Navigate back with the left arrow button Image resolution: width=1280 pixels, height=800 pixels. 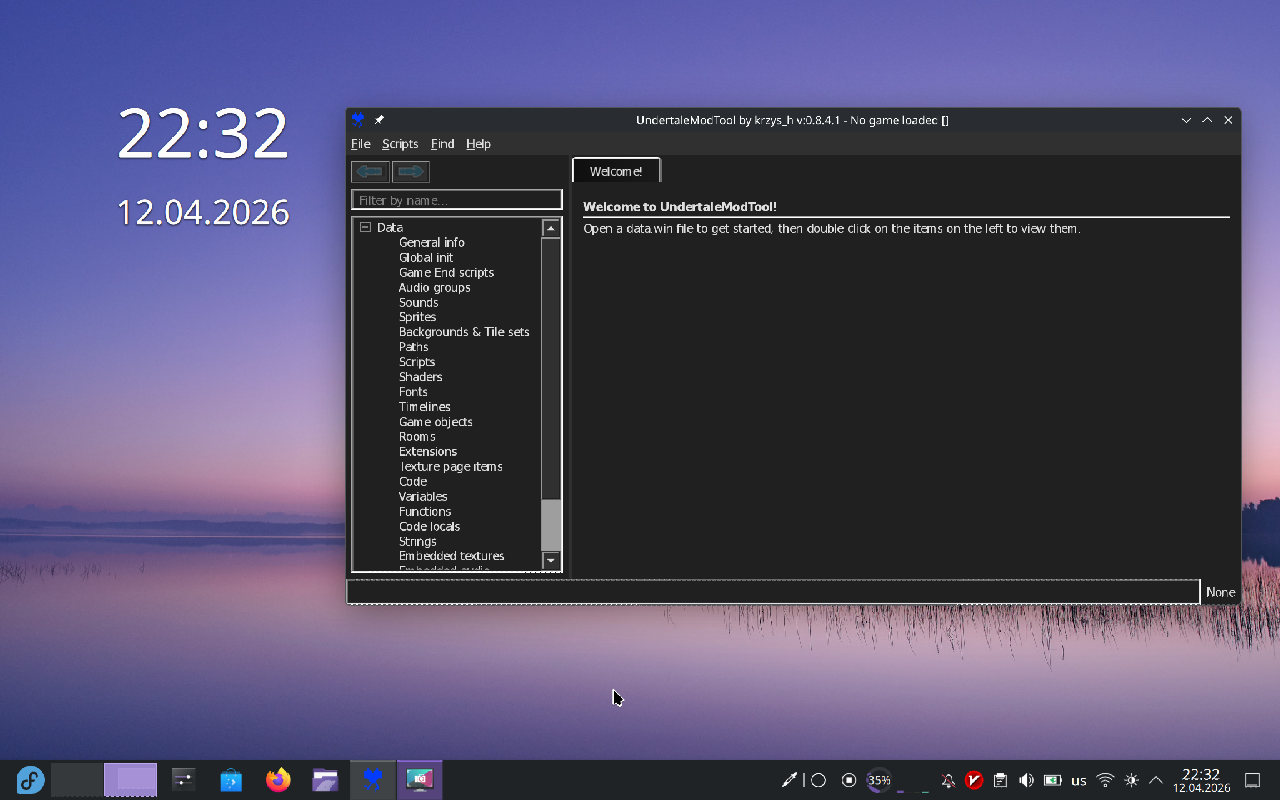[371, 172]
